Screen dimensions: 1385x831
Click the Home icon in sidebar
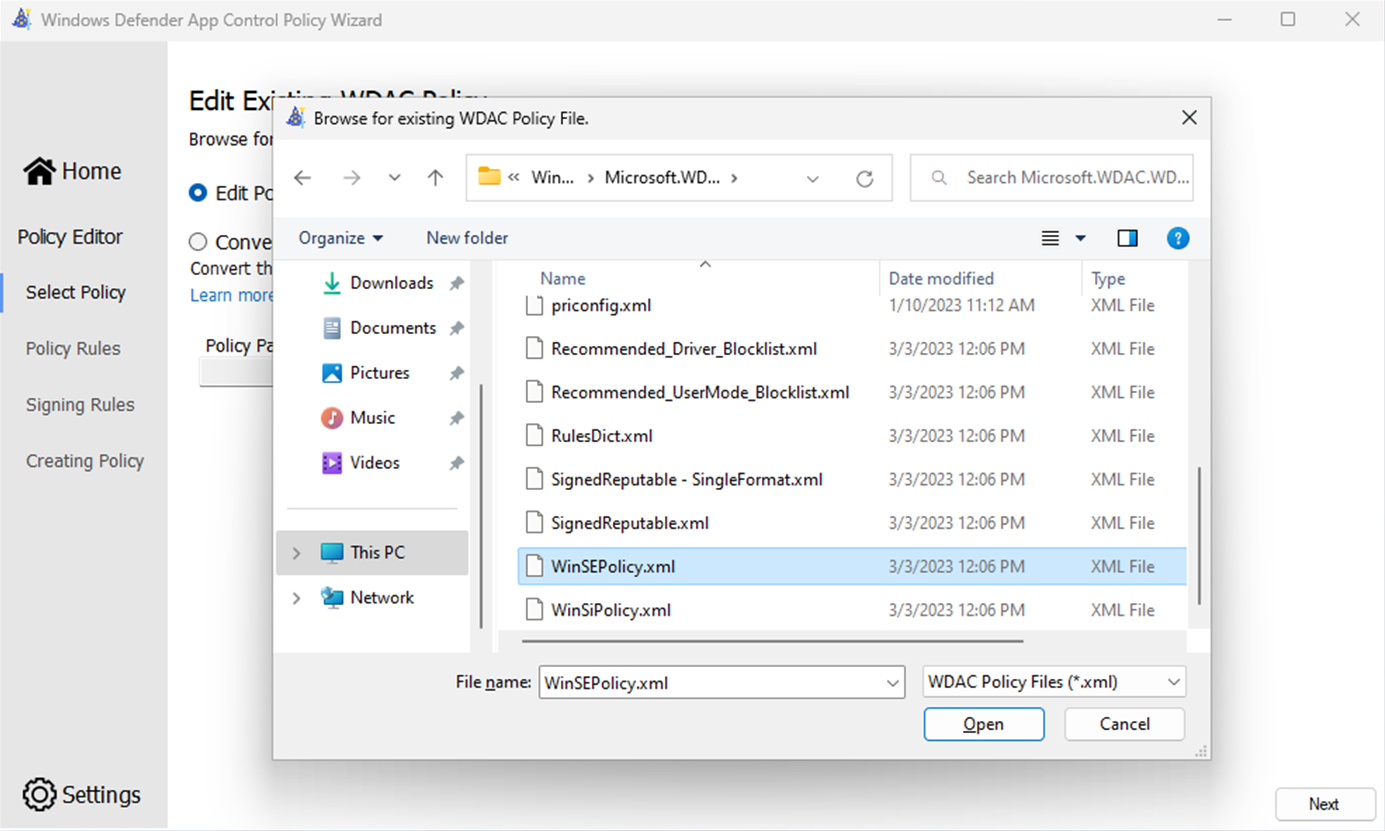click(40, 171)
